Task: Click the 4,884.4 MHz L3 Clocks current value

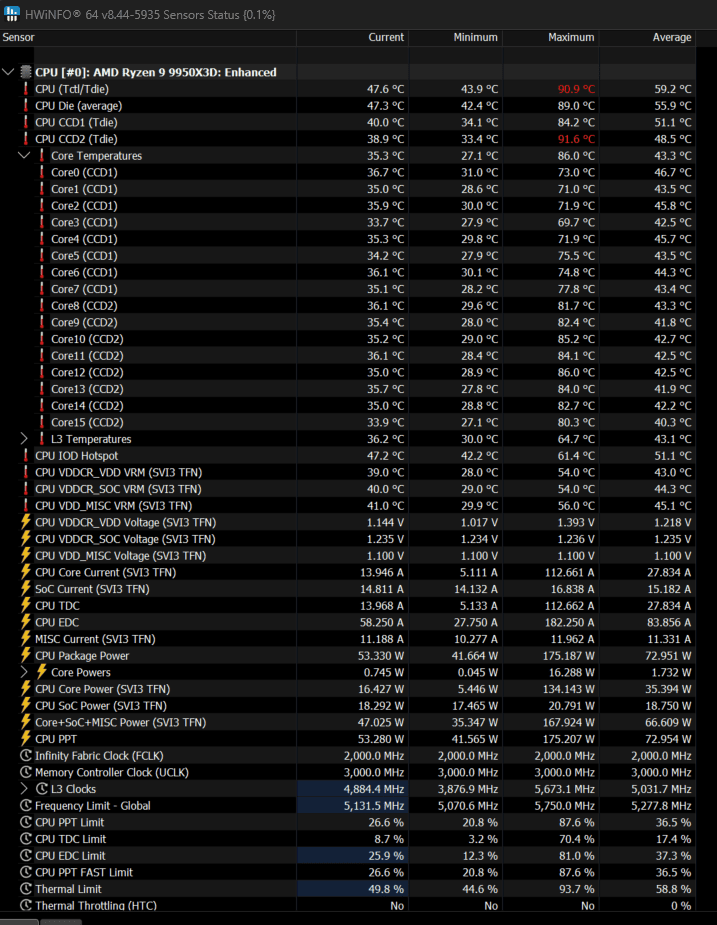Action: 374,789
